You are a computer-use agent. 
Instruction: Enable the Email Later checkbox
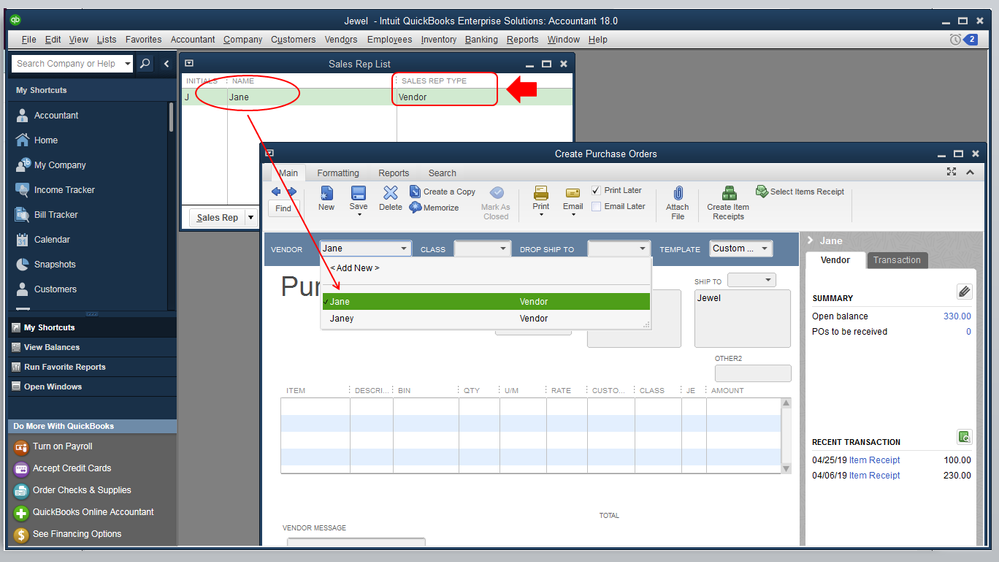coord(596,206)
